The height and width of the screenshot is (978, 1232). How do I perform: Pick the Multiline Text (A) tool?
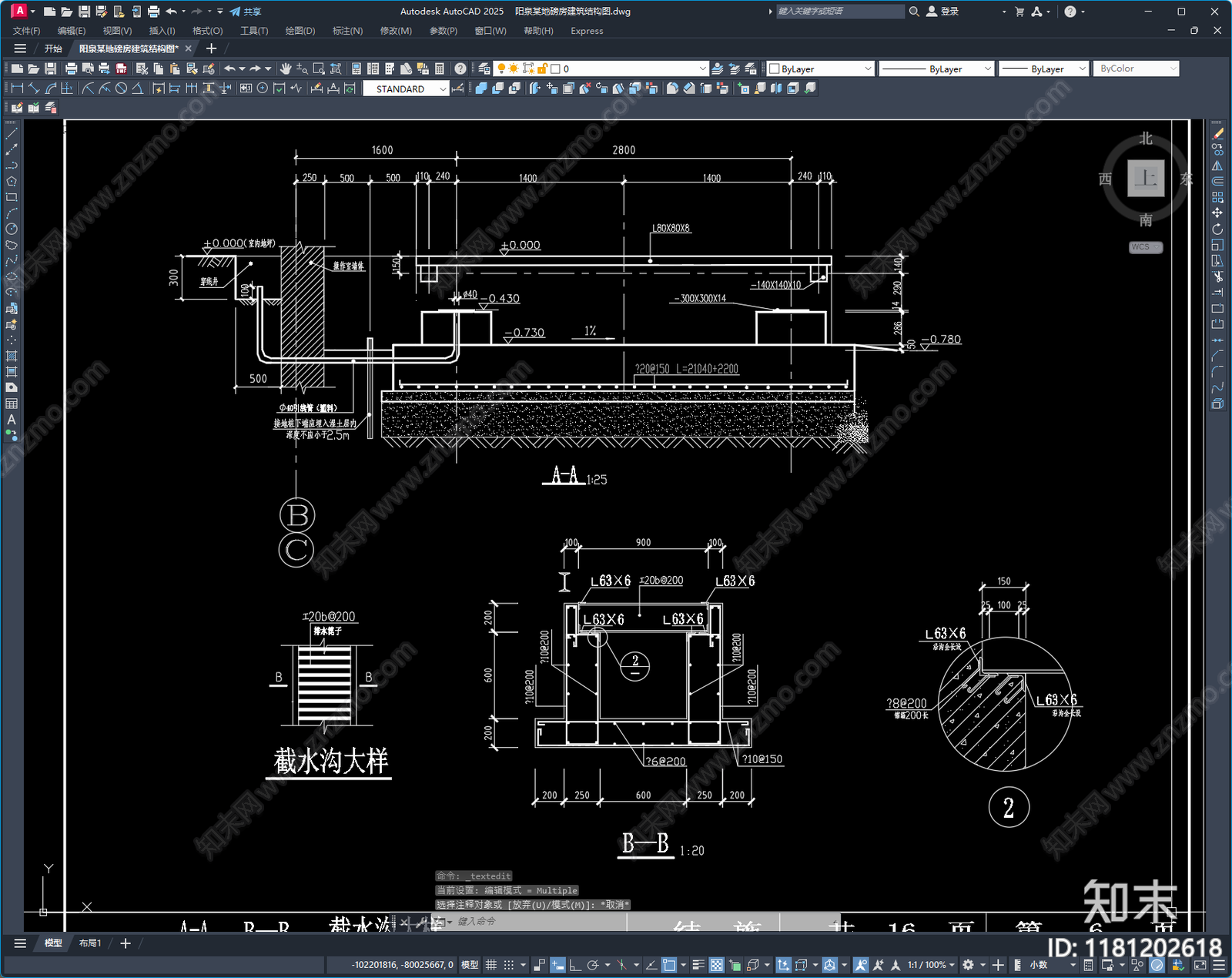coord(12,420)
